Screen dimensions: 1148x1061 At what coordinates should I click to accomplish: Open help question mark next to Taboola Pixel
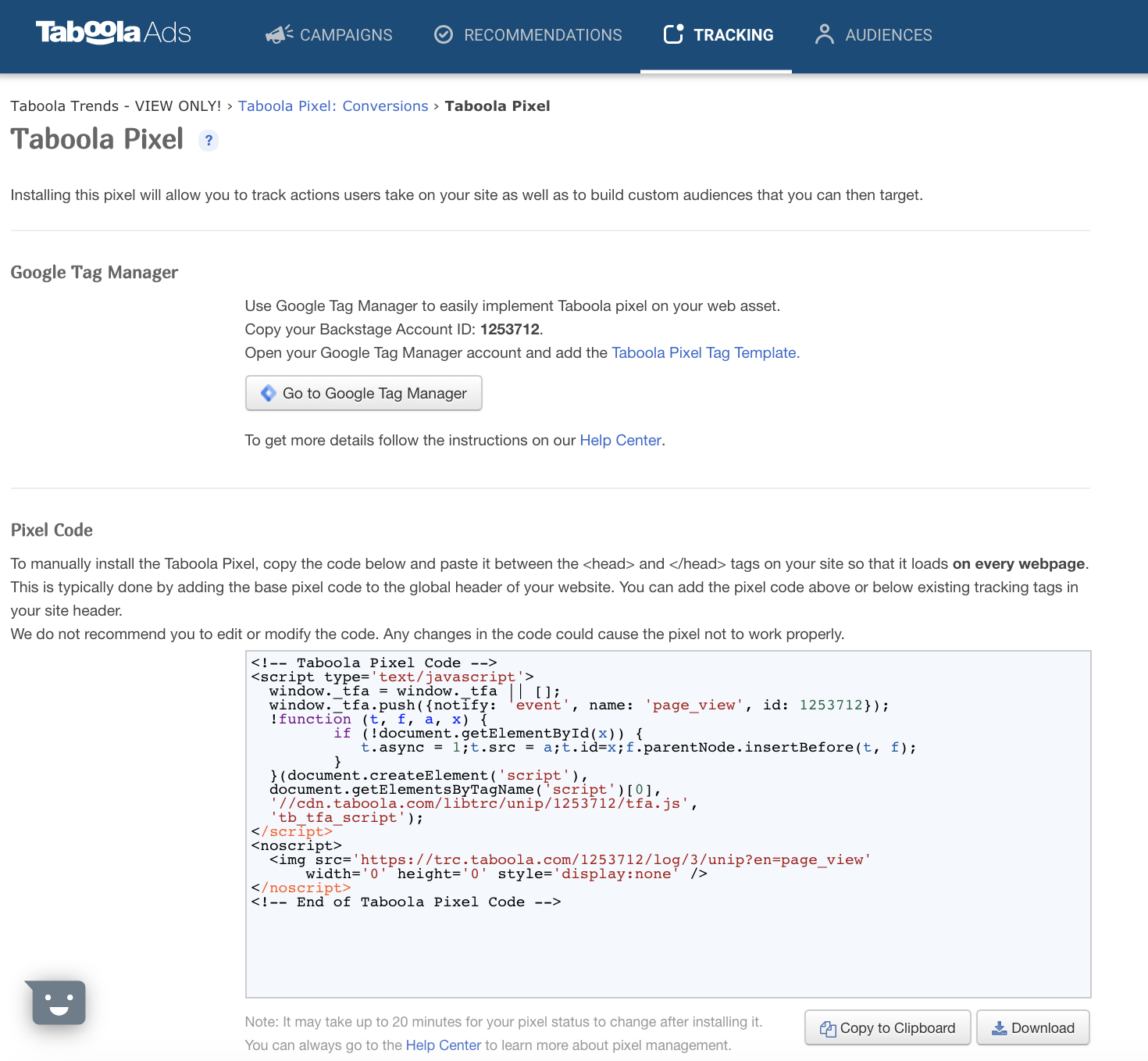click(x=209, y=141)
